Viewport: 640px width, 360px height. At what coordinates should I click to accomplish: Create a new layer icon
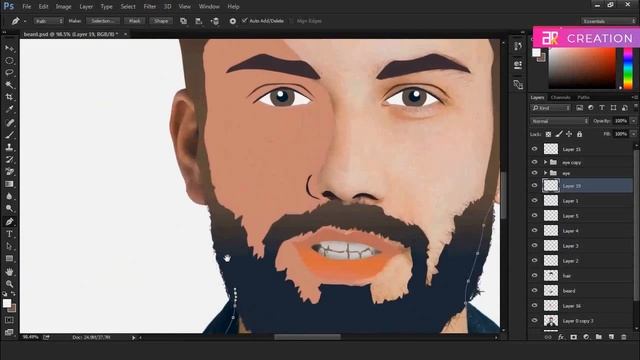(x=611, y=337)
